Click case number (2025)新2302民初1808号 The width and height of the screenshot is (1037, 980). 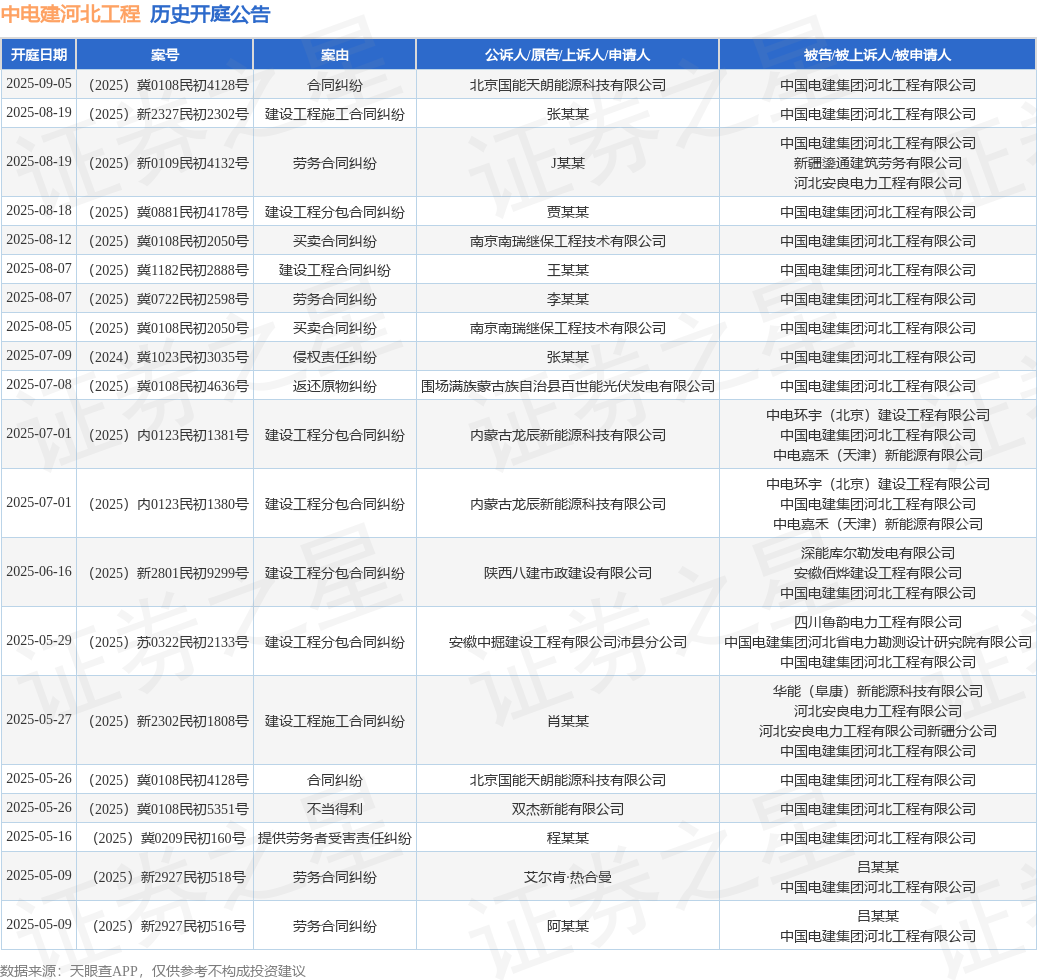pyautogui.click(x=169, y=721)
